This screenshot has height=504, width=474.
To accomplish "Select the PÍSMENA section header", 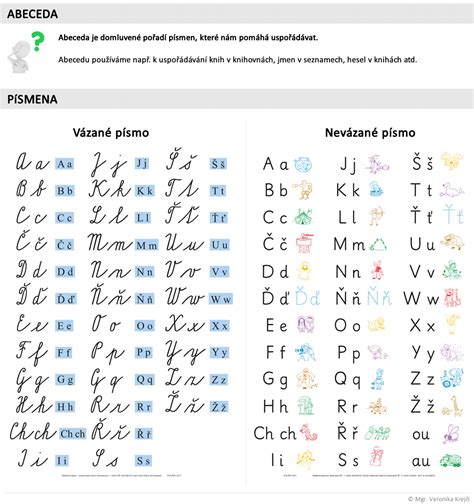I will point(32,99).
